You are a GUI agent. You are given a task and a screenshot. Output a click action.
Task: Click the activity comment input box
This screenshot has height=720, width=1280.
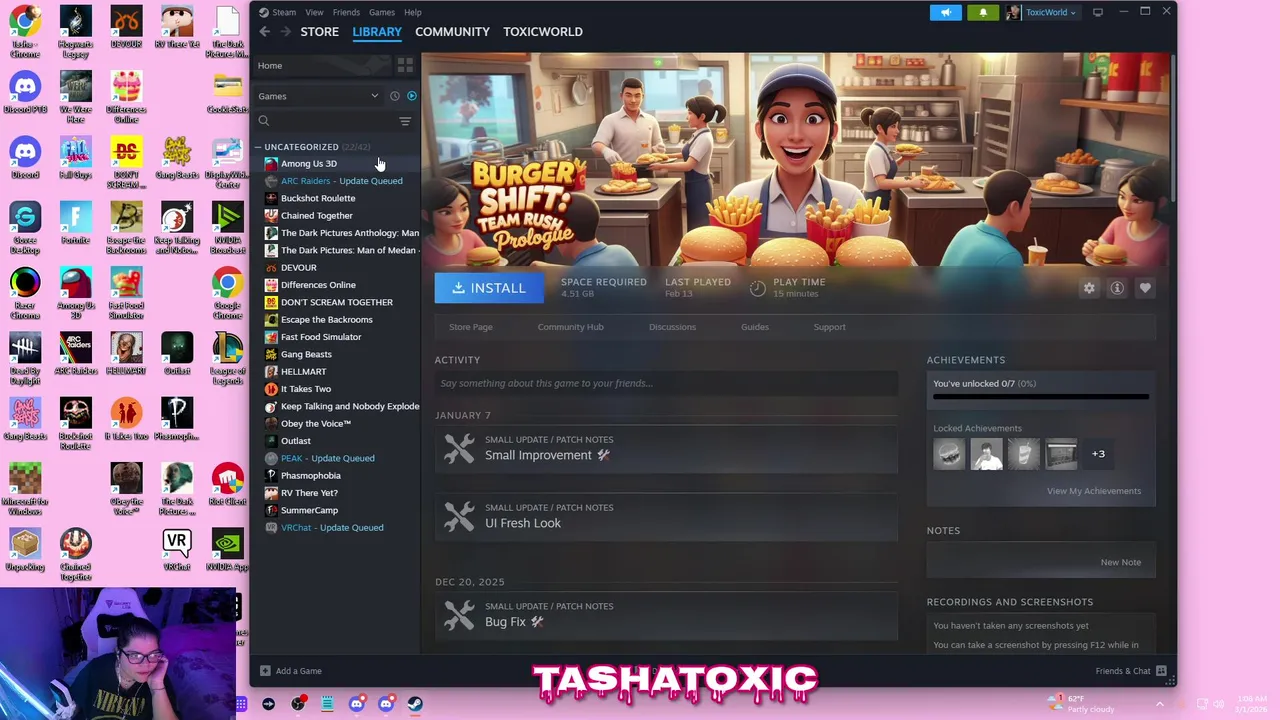[x=666, y=383]
